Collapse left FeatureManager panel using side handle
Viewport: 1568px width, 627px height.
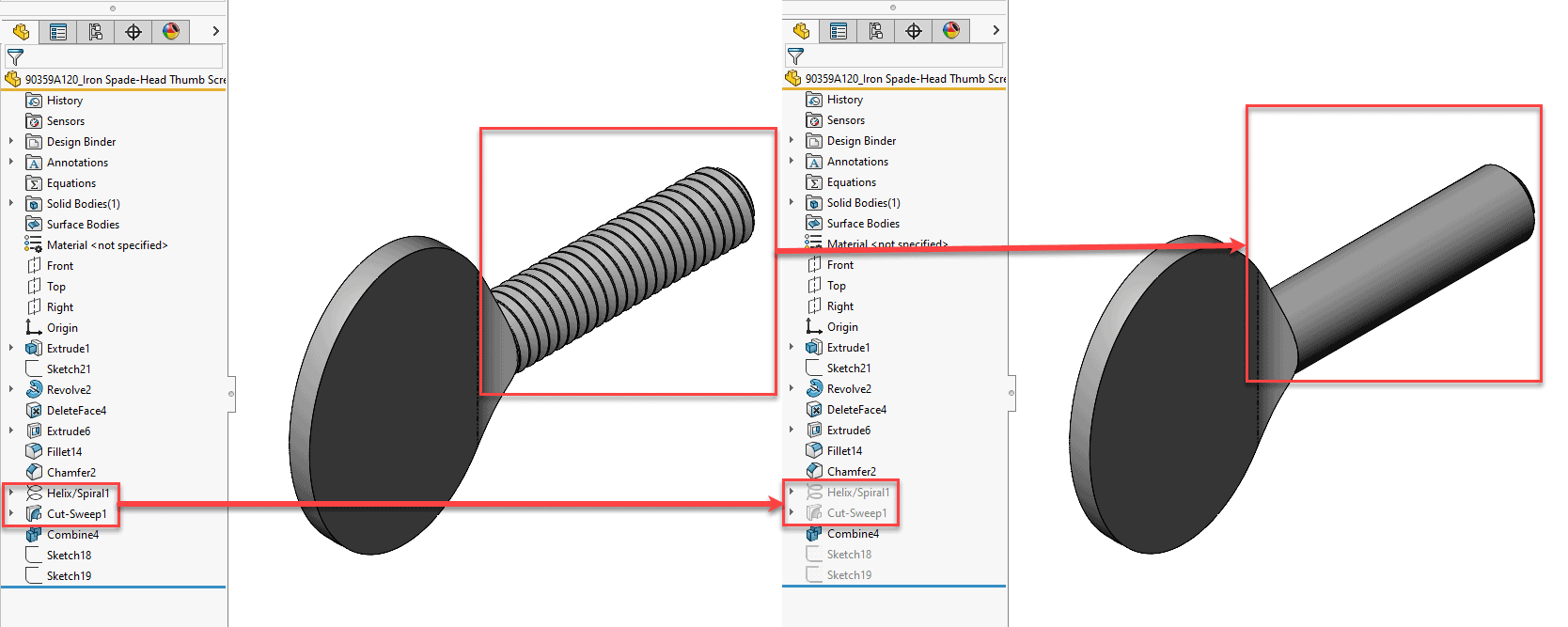click(x=231, y=394)
